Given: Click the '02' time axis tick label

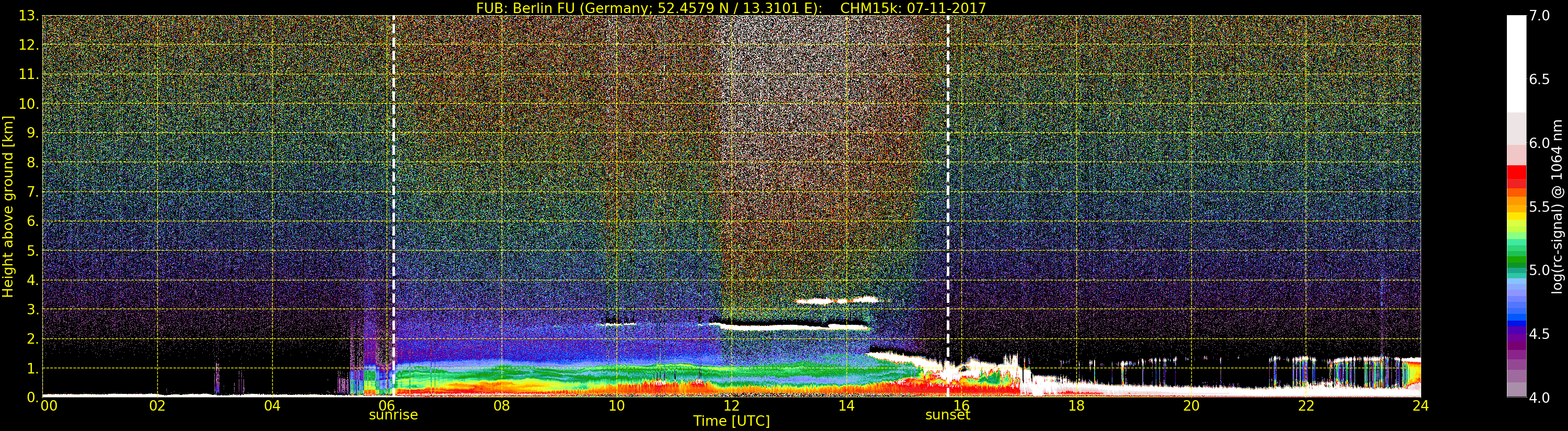Looking at the screenshot, I should [157, 405].
